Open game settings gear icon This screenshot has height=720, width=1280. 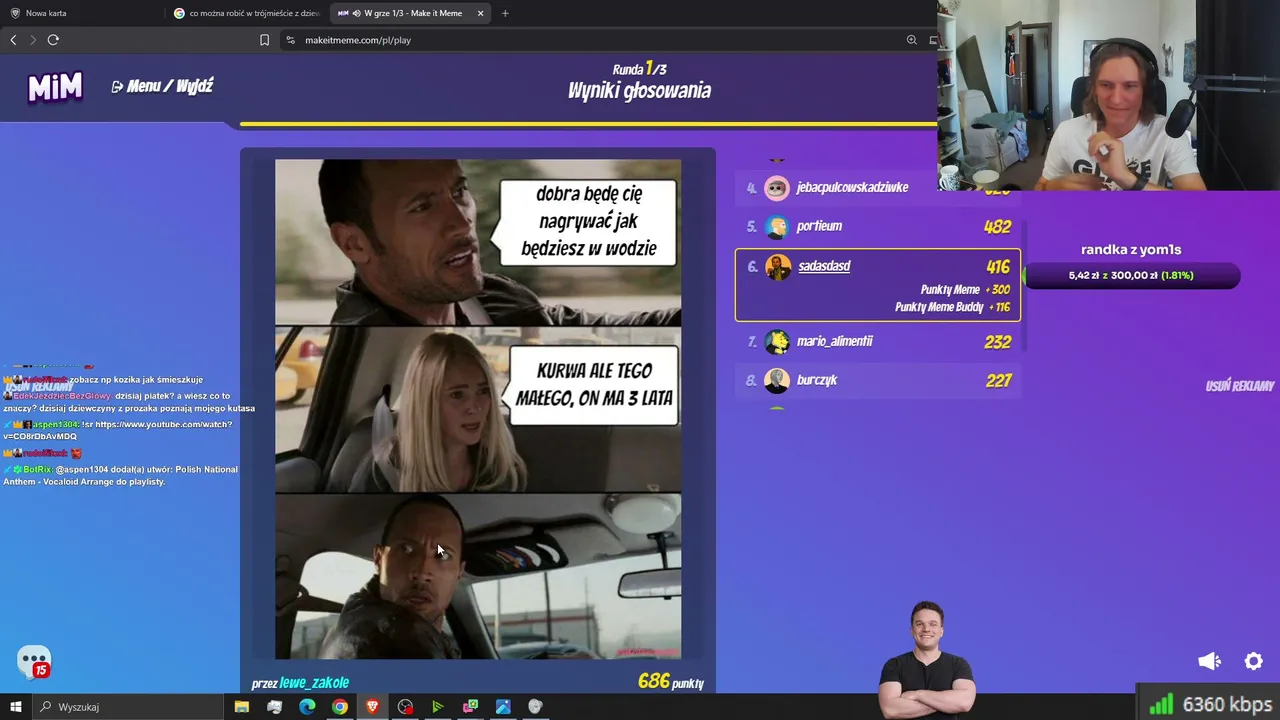[x=1253, y=661]
